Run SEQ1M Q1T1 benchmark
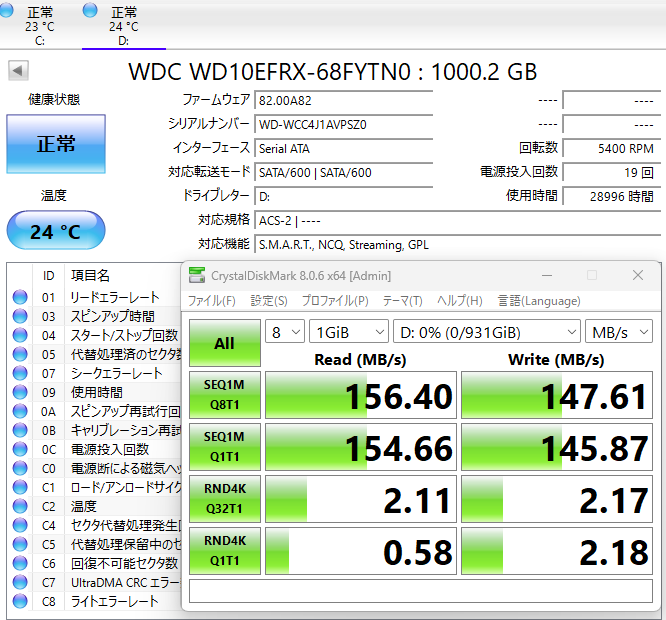 tap(225, 447)
